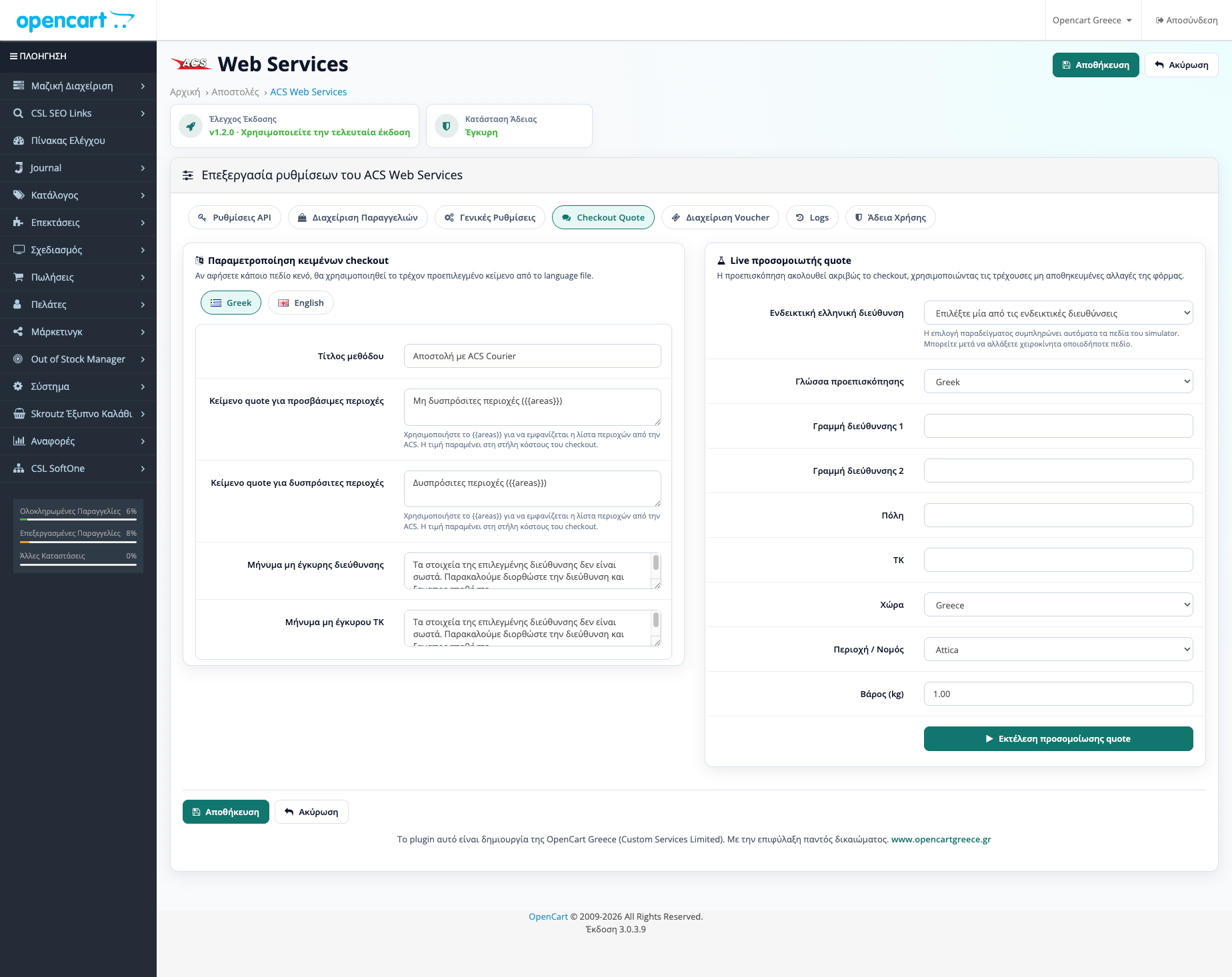The height and width of the screenshot is (977, 1232).
Task: Click the CSL SoftOne sitemap icon
Action: [19, 469]
